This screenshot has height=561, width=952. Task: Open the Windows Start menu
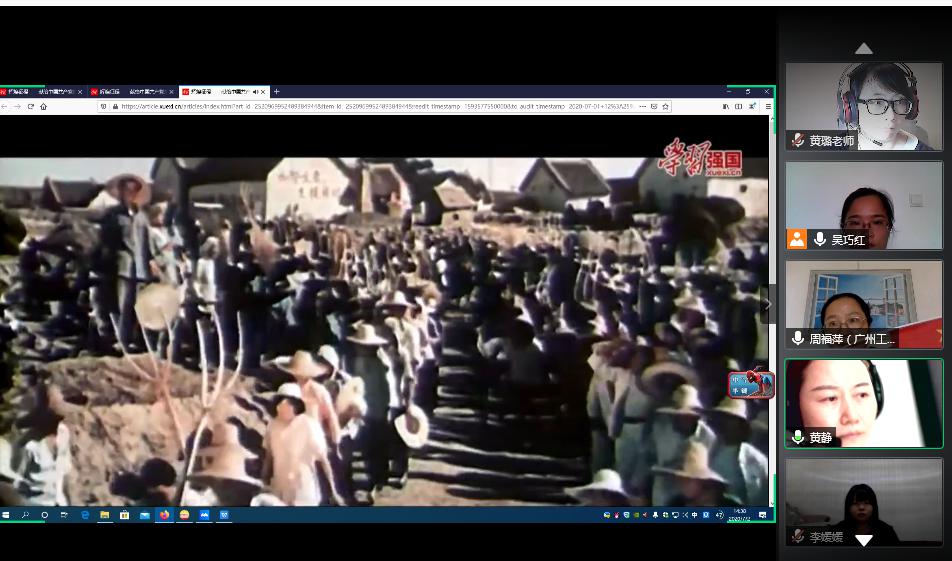click(x=6, y=515)
